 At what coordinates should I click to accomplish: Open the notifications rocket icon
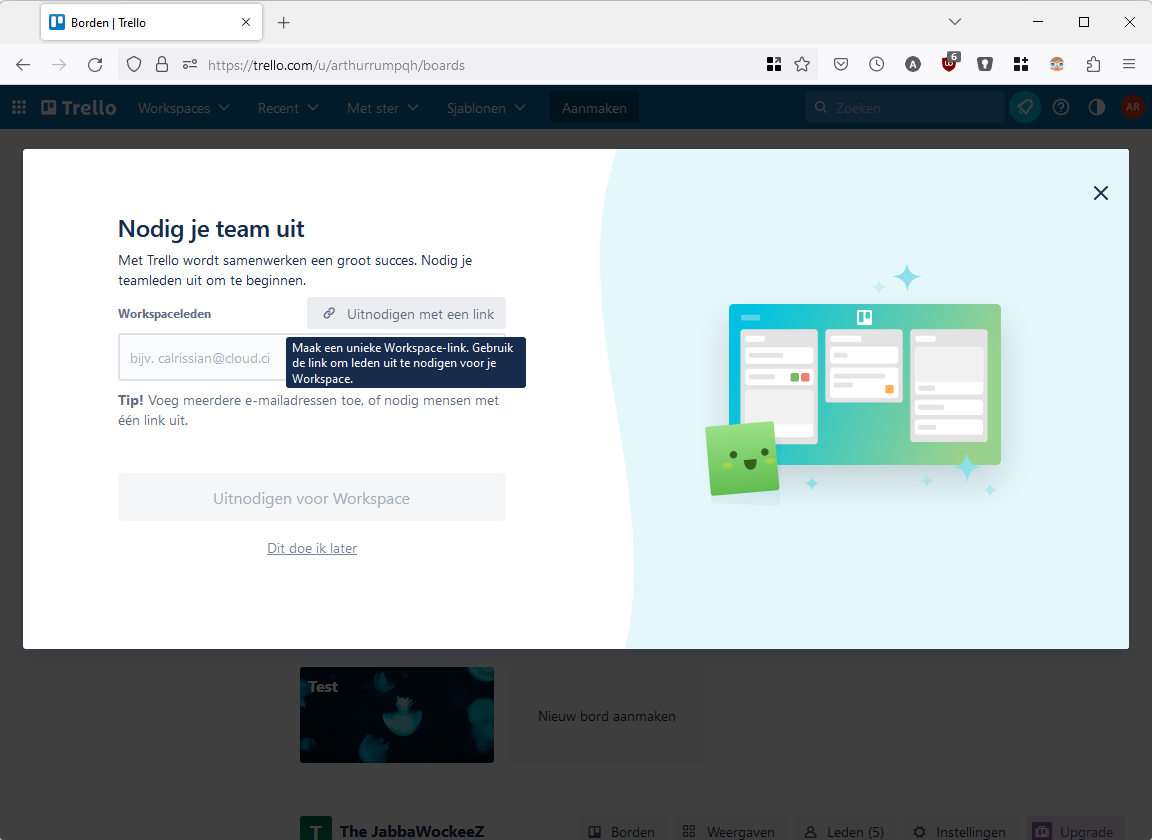1024,108
